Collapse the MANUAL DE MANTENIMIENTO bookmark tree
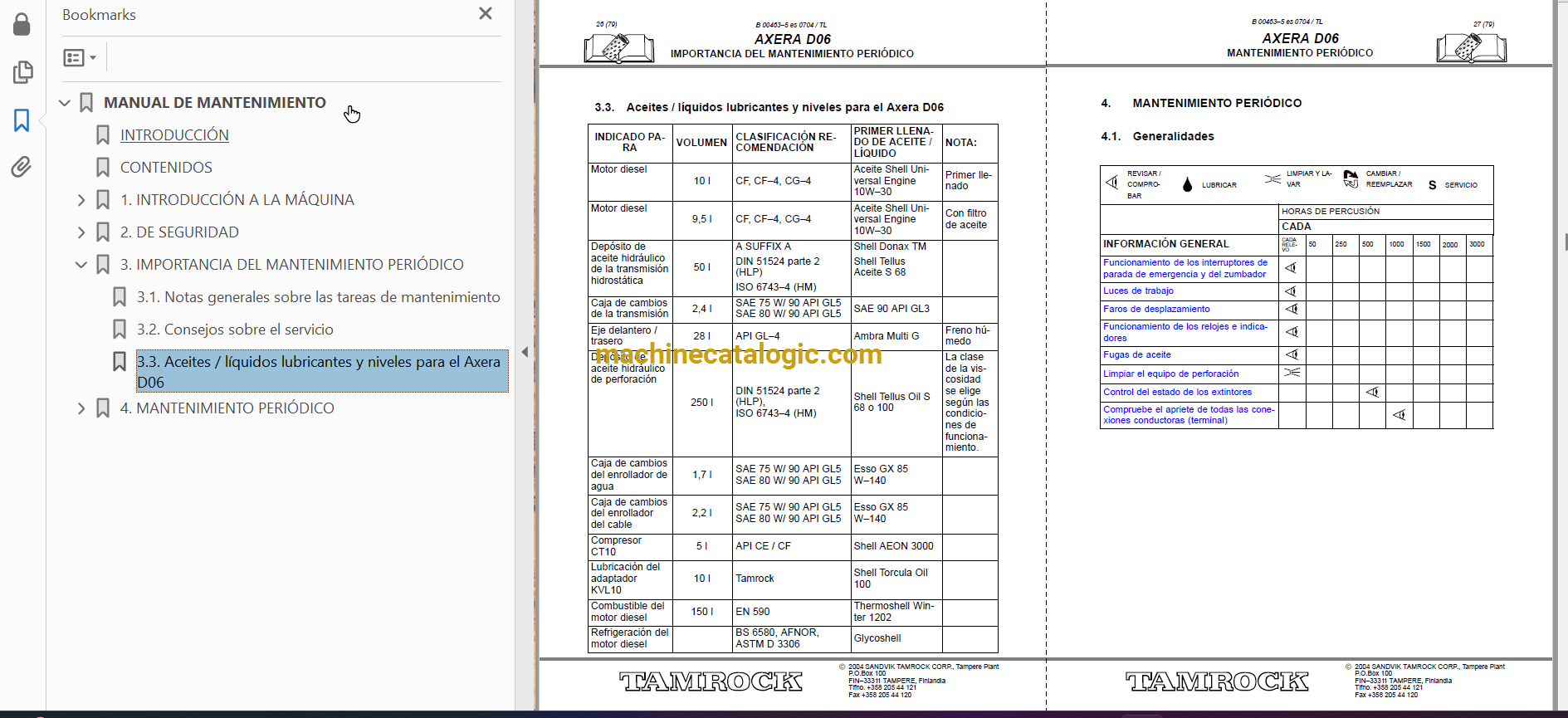 [x=65, y=103]
